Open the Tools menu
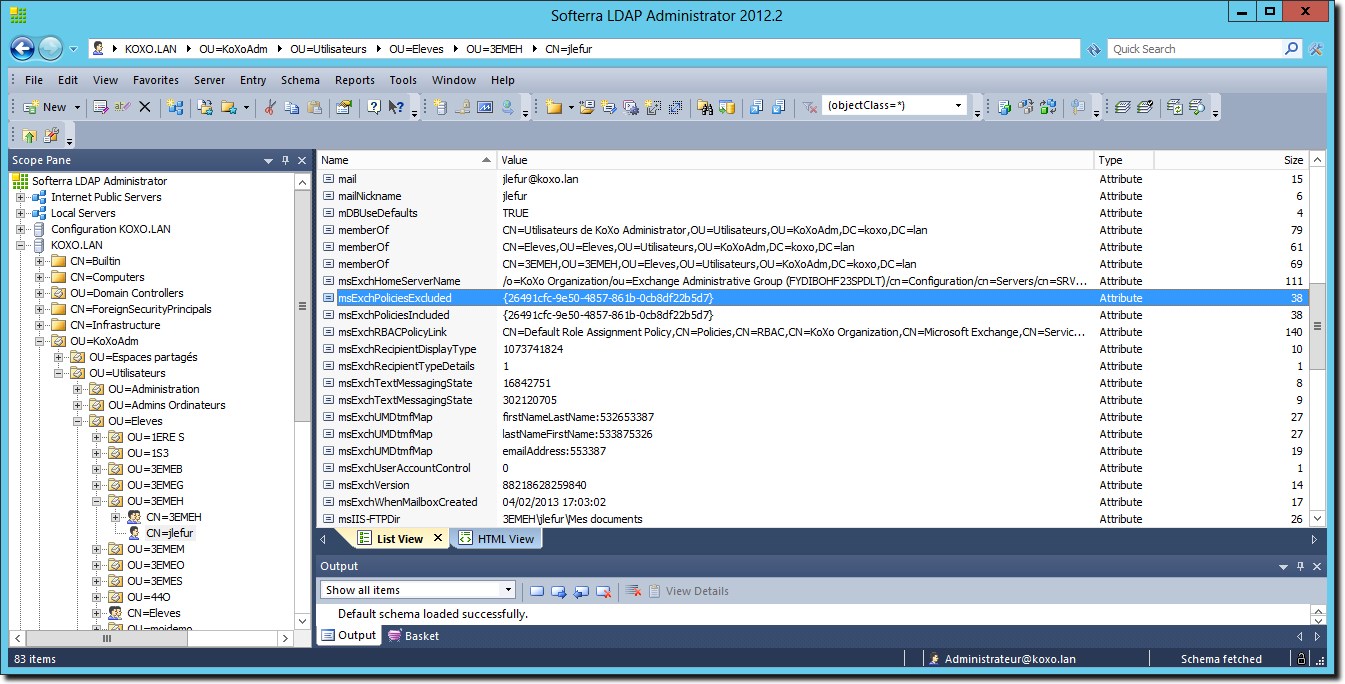Image resolution: width=1345 pixels, height=684 pixels. pyautogui.click(x=403, y=80)
